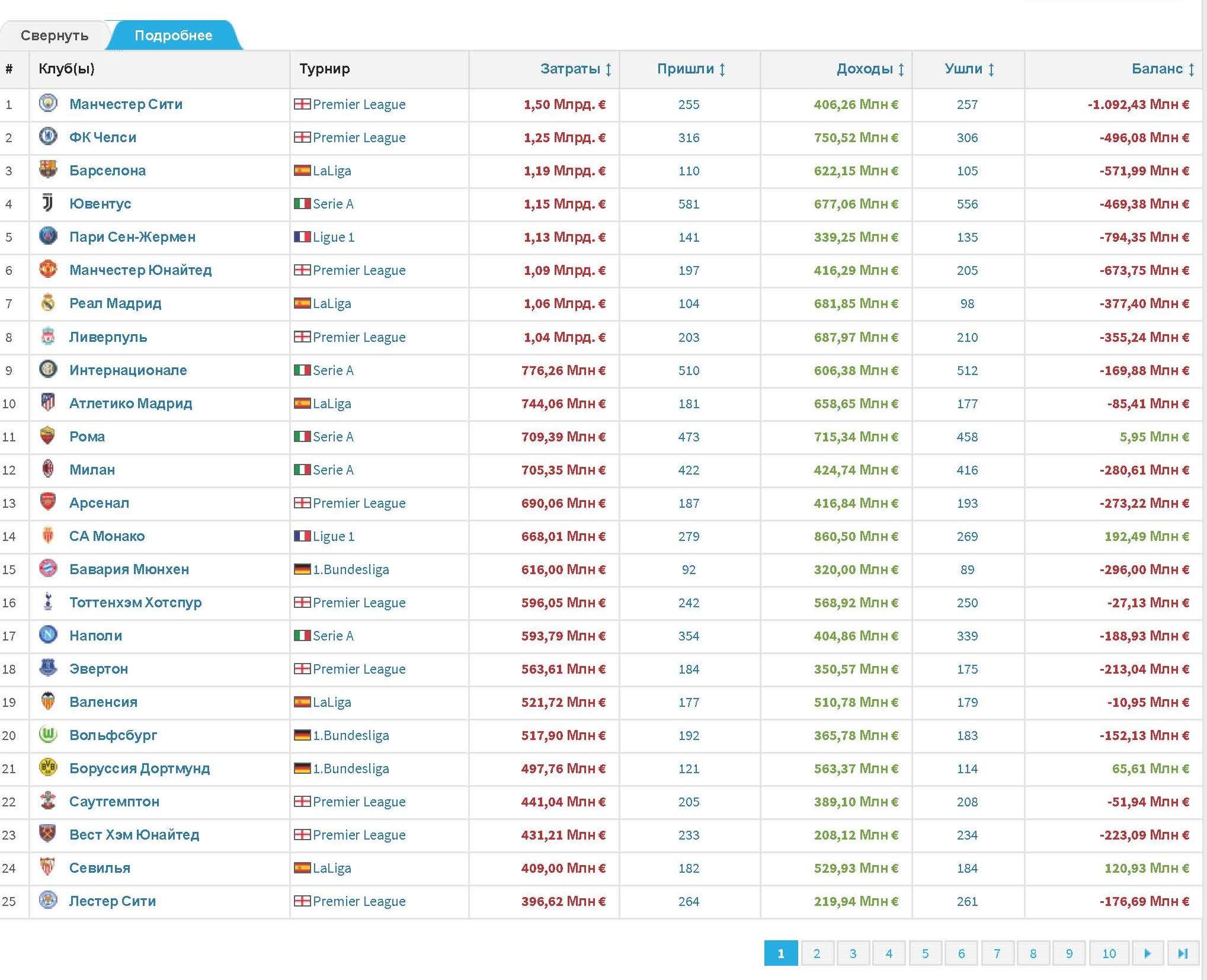Open the Боруссия Дортмунд club link
1207x980 pixels.
[139, 768]
